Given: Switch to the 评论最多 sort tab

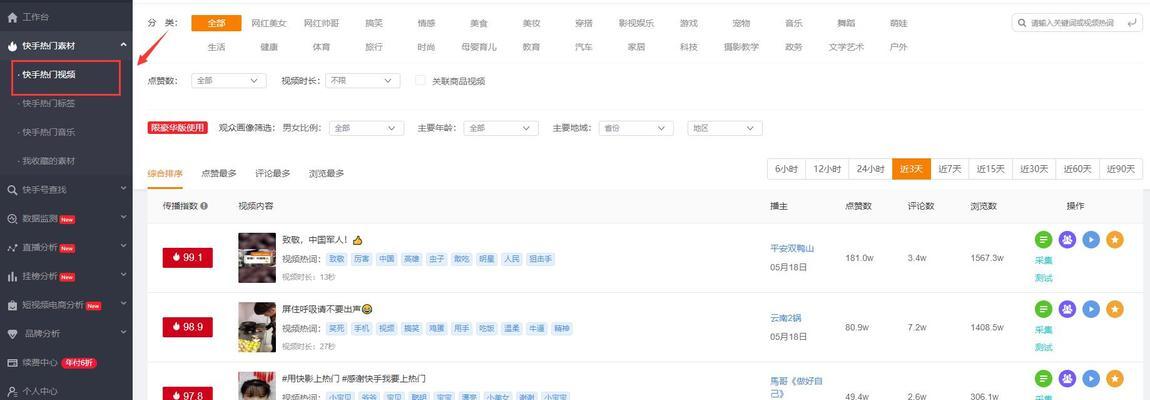Looking at the screenshot, I should coord(273,174).
